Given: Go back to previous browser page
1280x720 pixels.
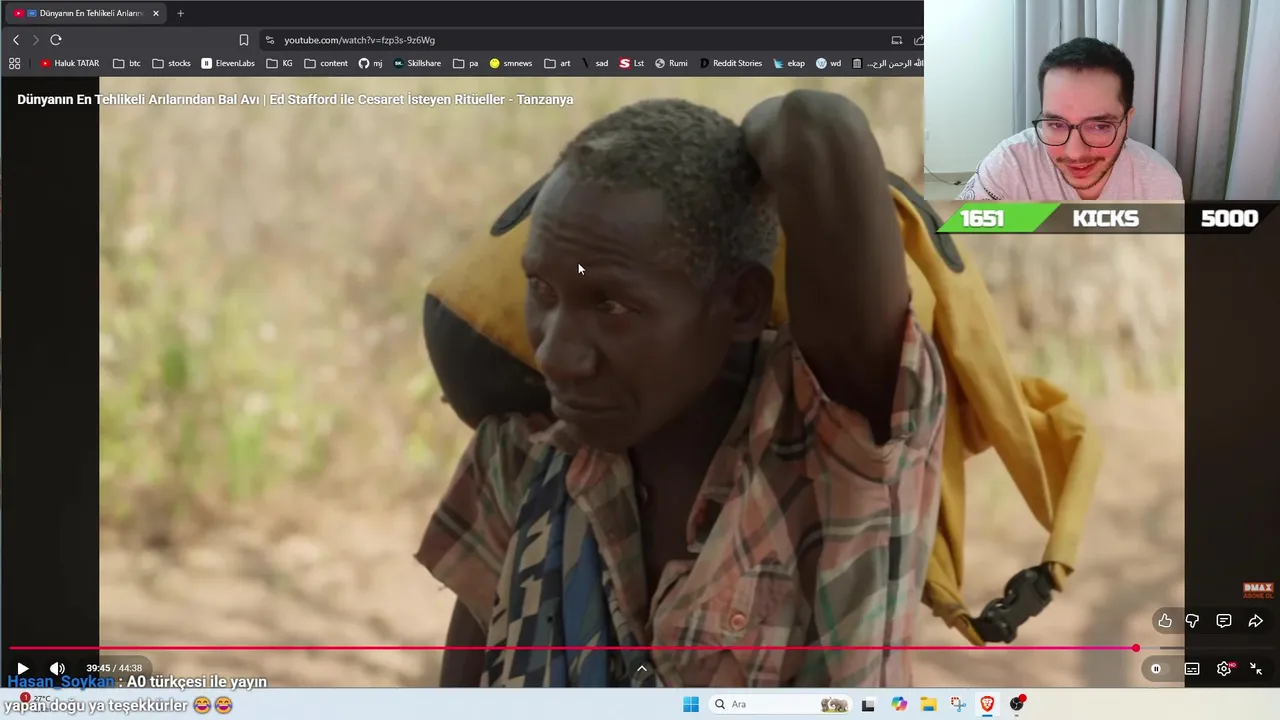Looking at the screenshot, I should click(x=15, y=40).
